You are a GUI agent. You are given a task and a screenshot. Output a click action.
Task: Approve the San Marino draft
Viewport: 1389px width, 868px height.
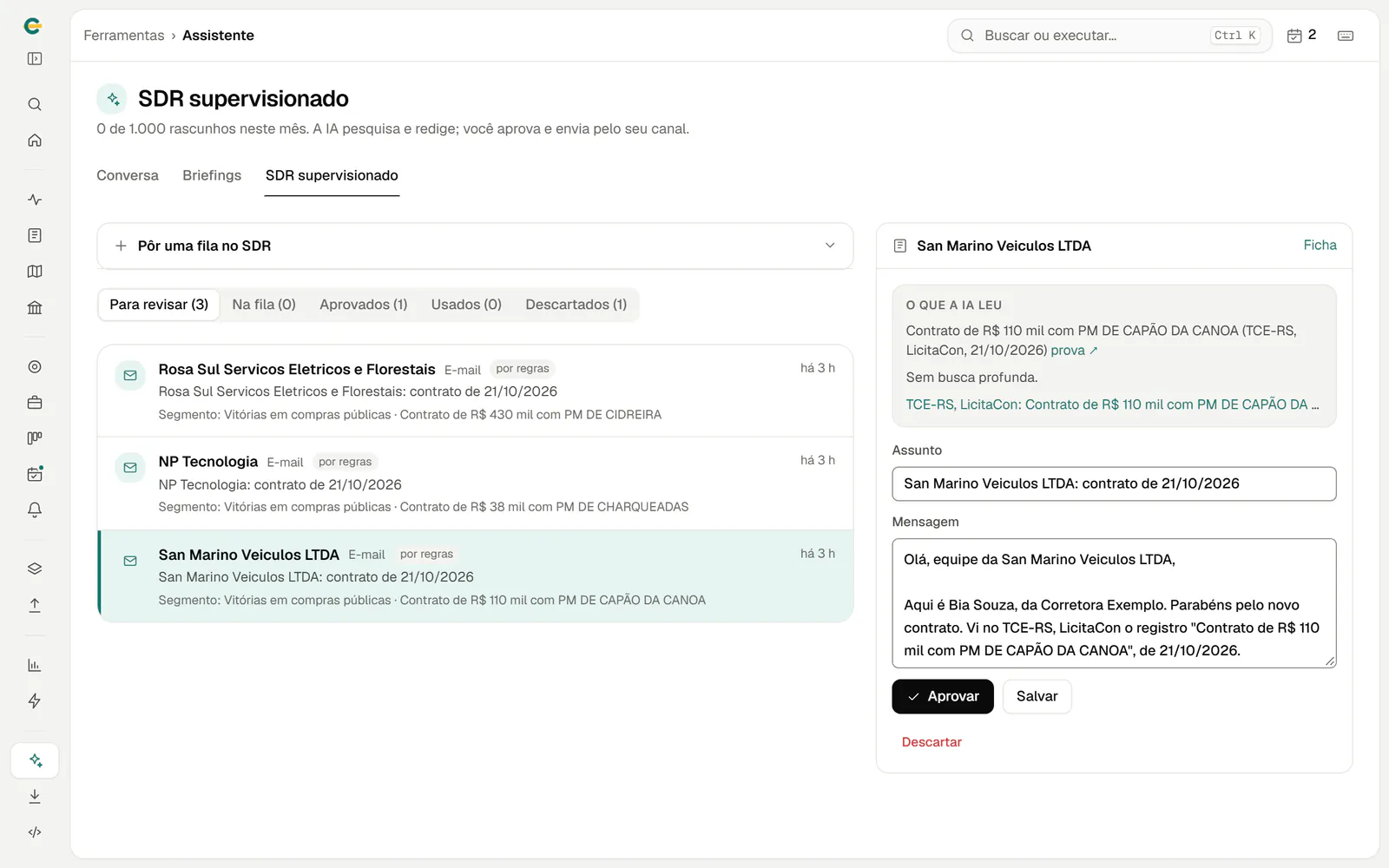coord(943,696)
